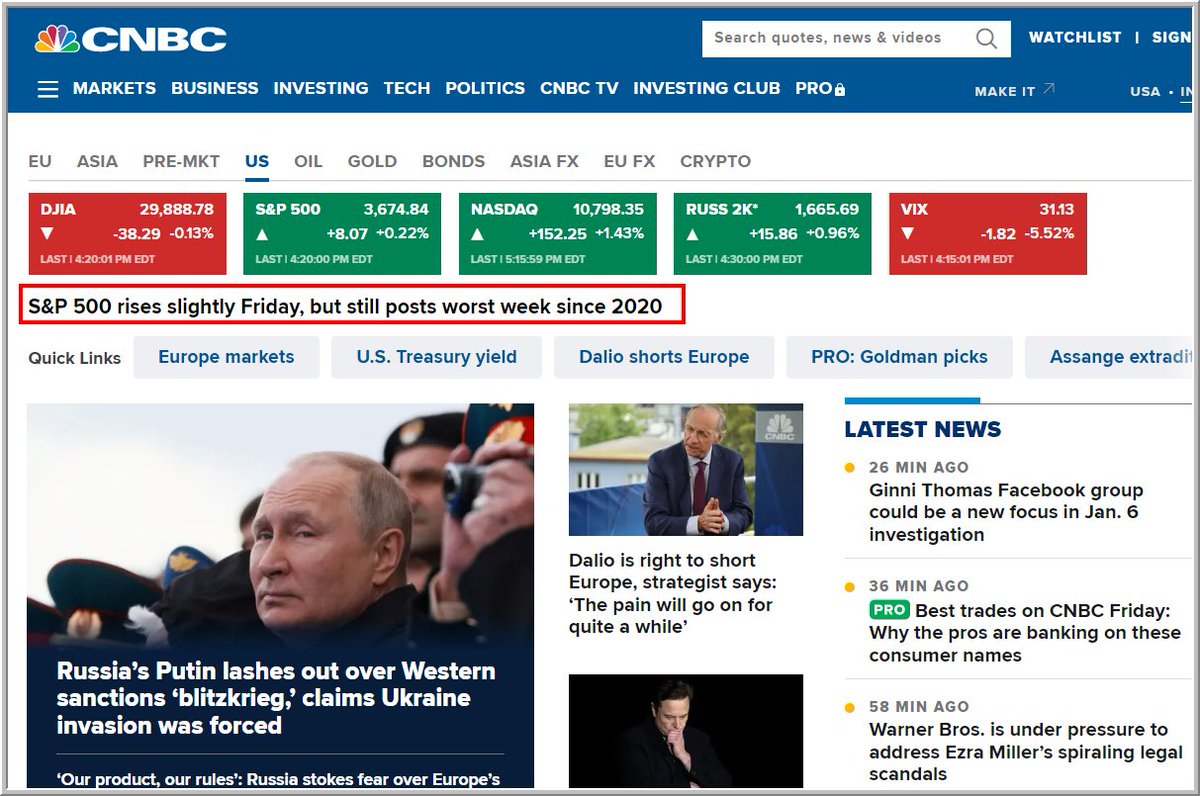Viewport: 1200px width, 796px height.
Task: Open the NASDAQ quote card
Action: 557,234
